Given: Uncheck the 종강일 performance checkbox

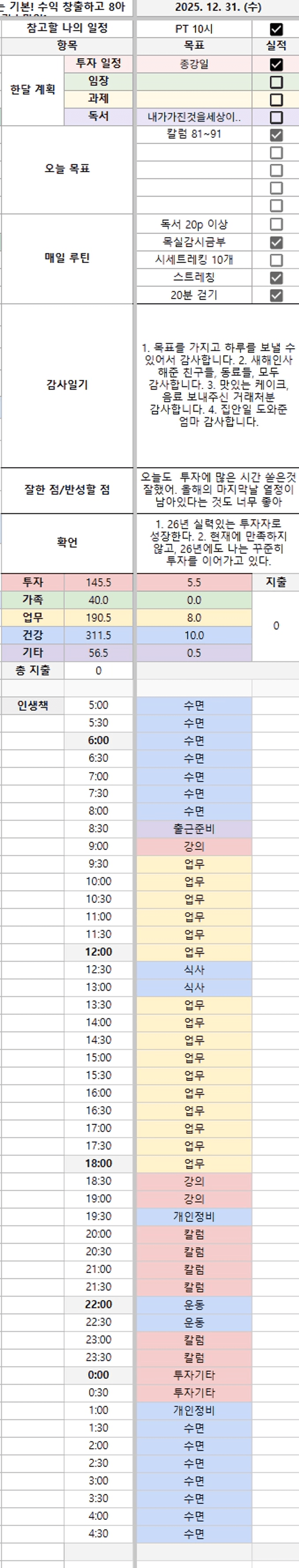Looking at the screenshot, I should pos(276,64).
